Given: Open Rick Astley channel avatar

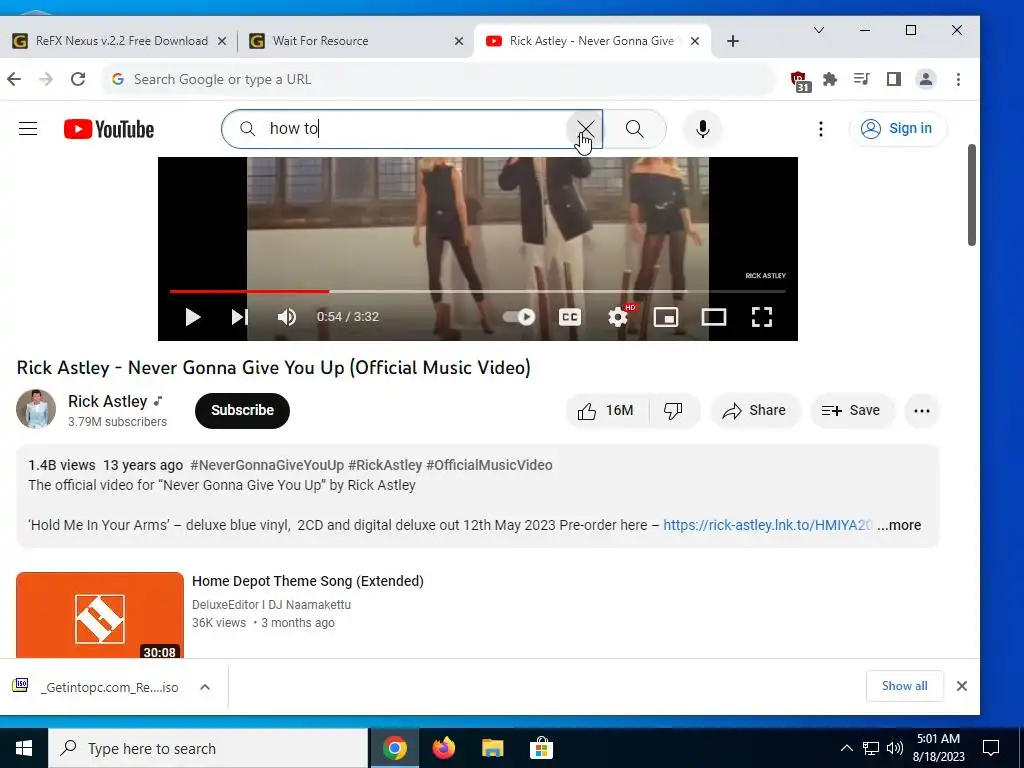Looking at the screenshot, I should [x=36, y=409].
